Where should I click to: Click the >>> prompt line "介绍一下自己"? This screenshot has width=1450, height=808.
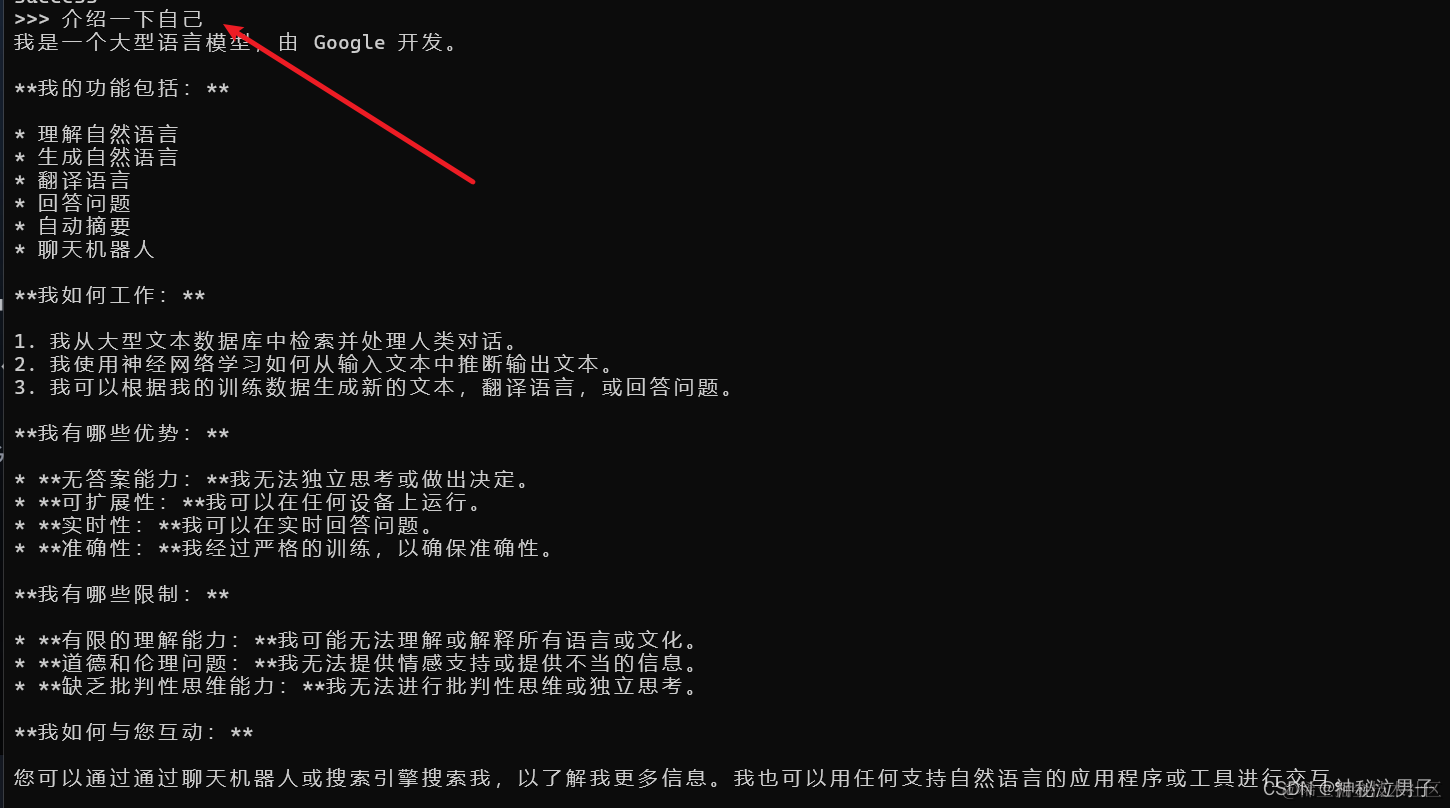pos(108,19)
